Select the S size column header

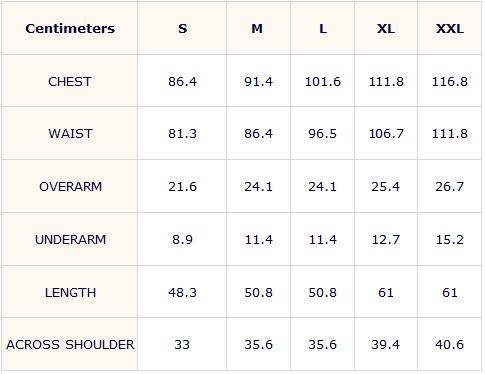tap(182, 29)
